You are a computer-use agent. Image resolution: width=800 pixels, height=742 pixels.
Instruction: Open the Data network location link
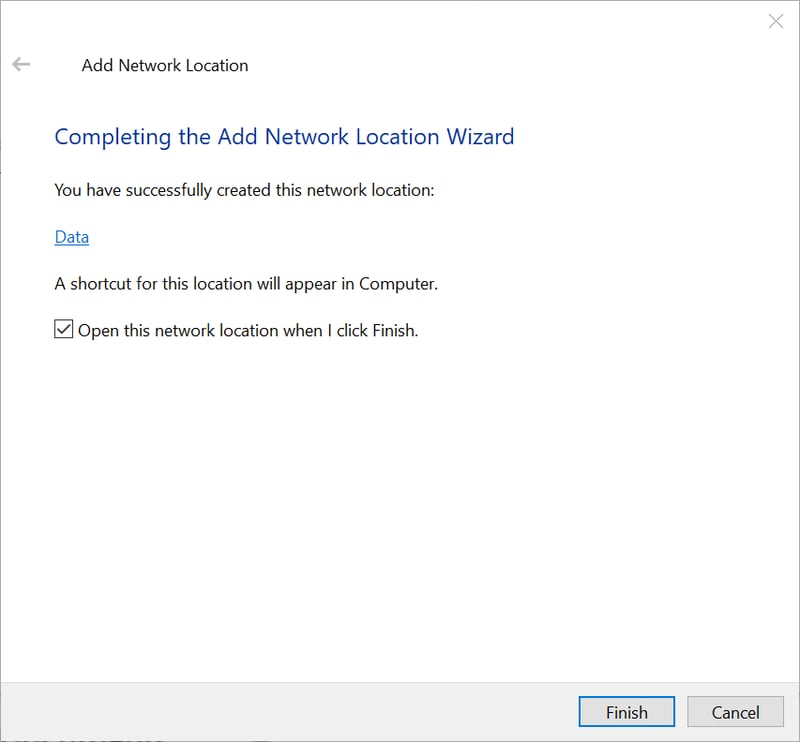[x=72, y=237]
